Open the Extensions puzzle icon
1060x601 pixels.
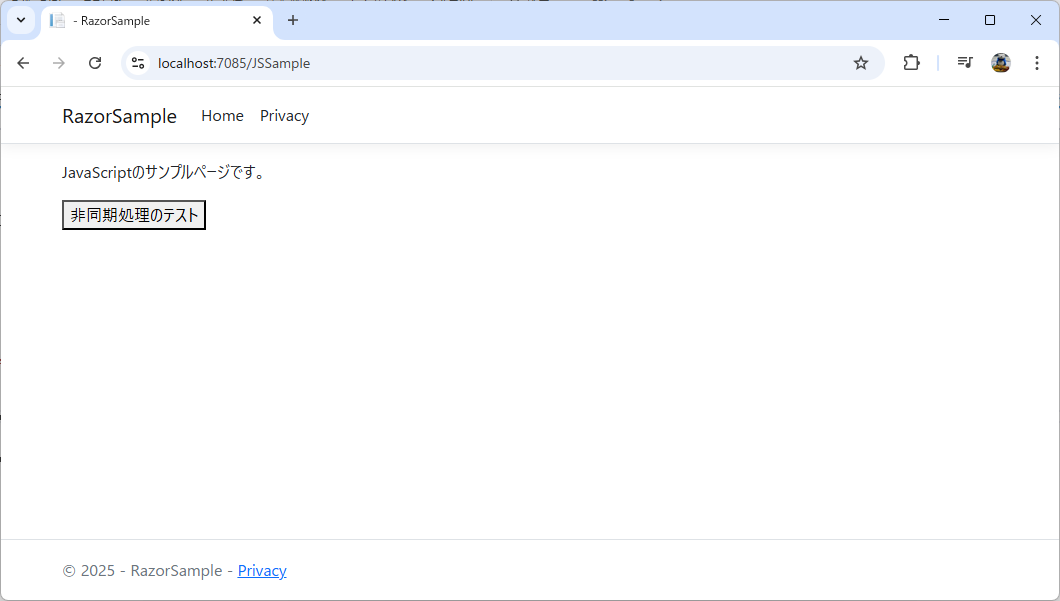pos(911,63)
